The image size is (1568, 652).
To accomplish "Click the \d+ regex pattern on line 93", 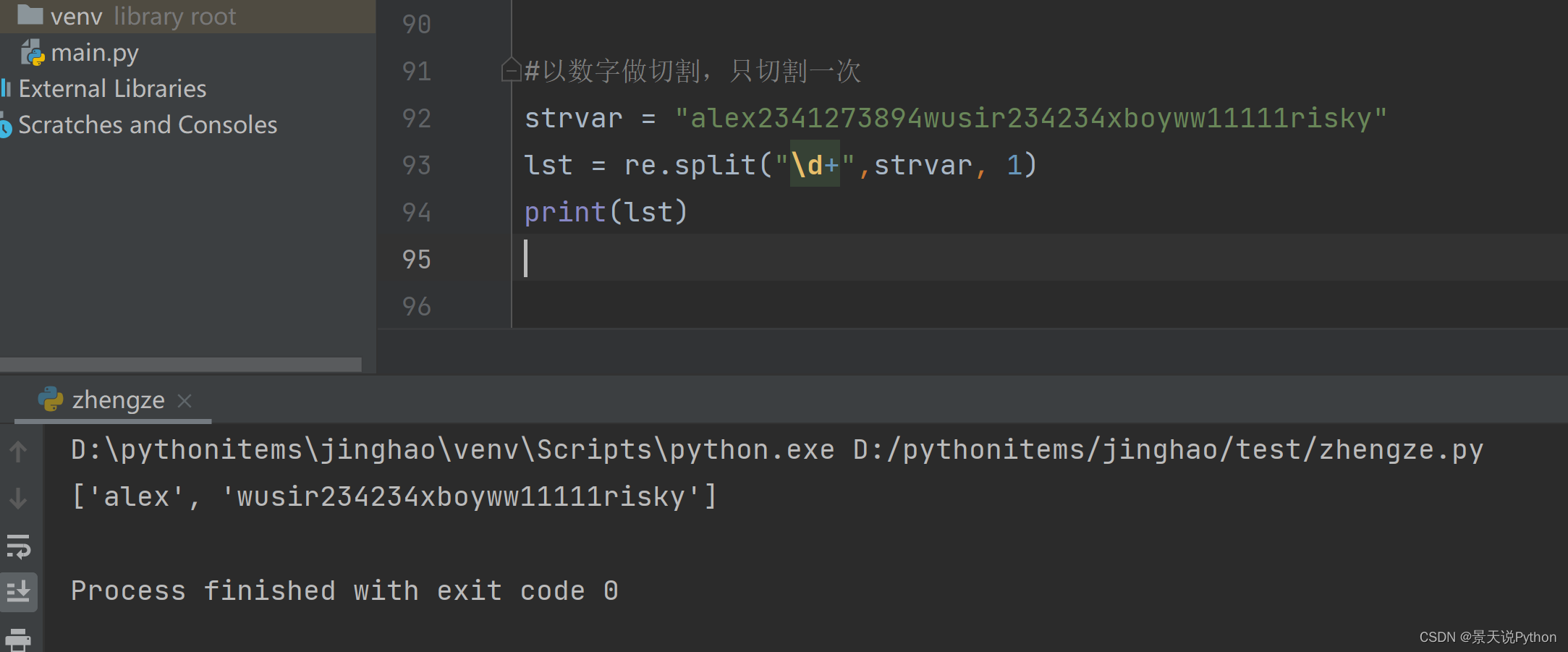I will pyautogui.click(x=815, y=165).
